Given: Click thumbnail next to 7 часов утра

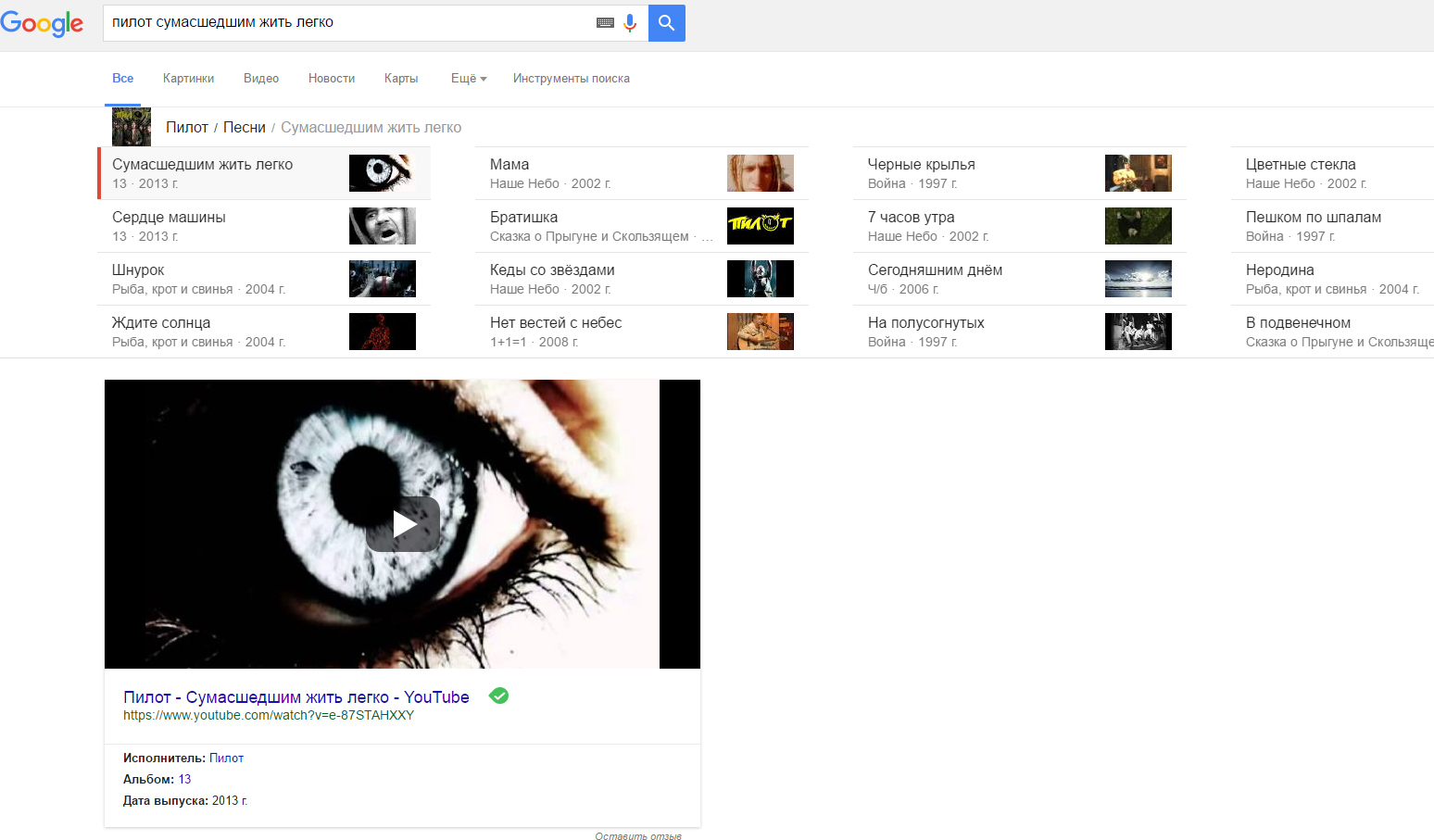Looking at the screenshot, I should pos(1138,226).
